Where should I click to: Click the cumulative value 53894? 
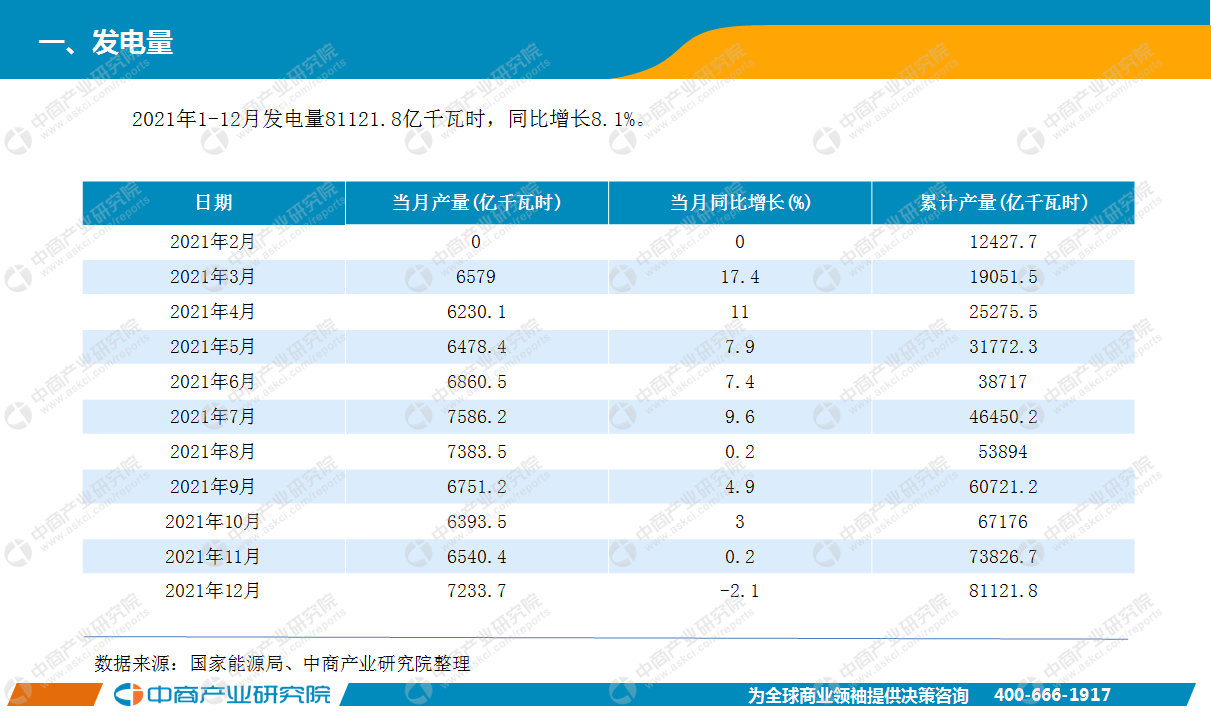pyautogui.click(x=1003, y=452)
